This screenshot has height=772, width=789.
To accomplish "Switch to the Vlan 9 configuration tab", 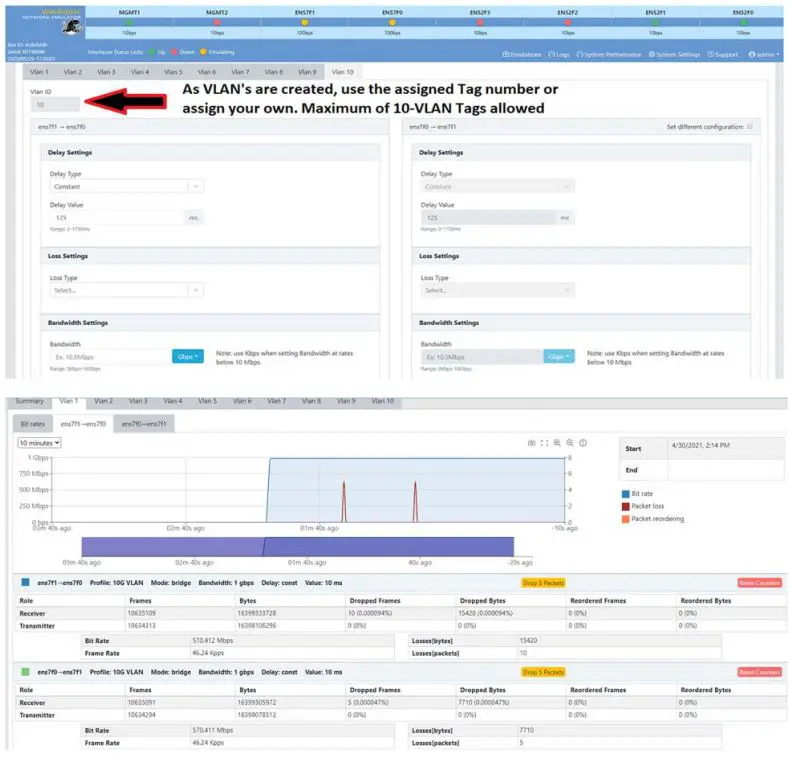I will [307, 72].
